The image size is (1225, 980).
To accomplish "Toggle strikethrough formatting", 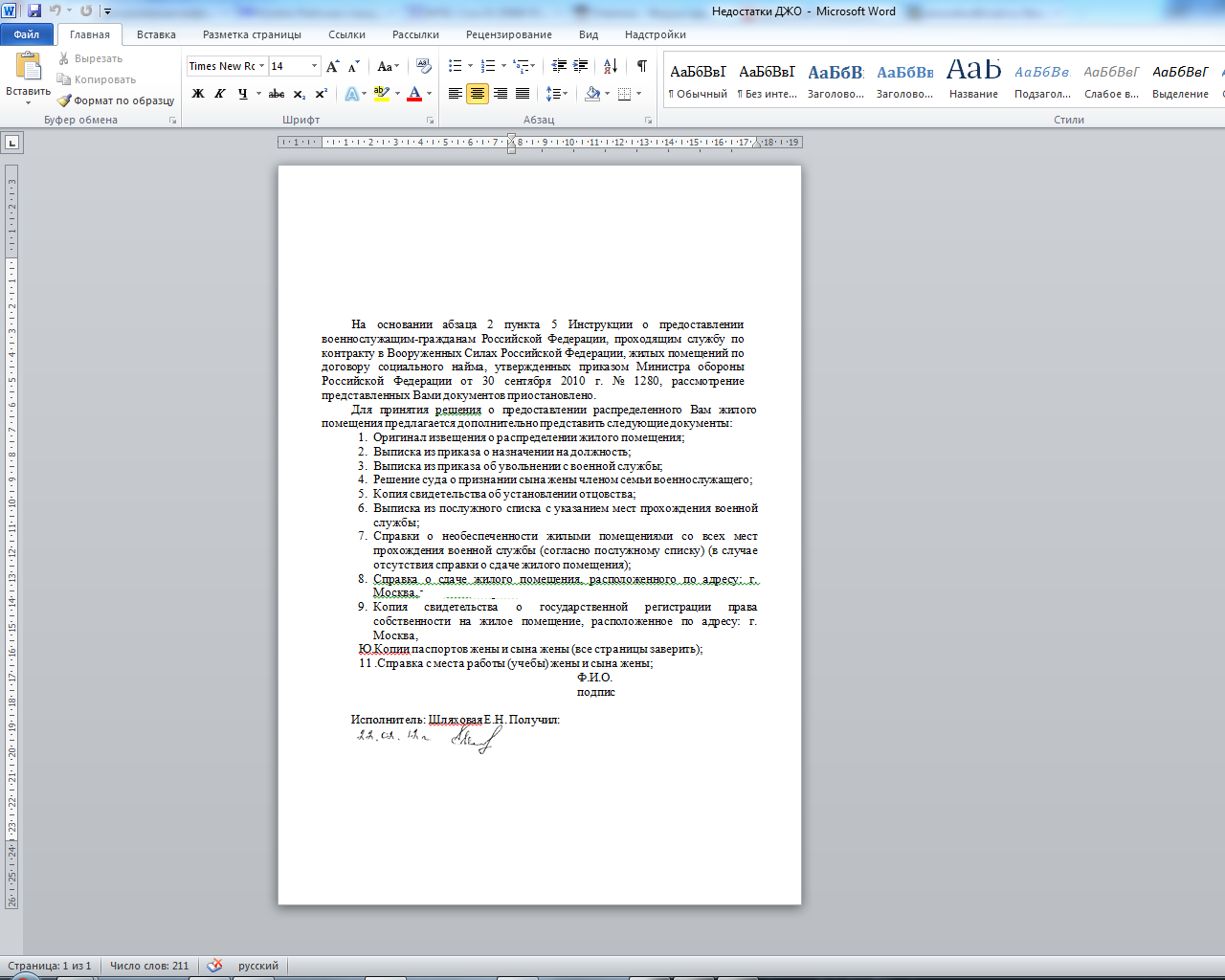I will click(x=277, y=94).
